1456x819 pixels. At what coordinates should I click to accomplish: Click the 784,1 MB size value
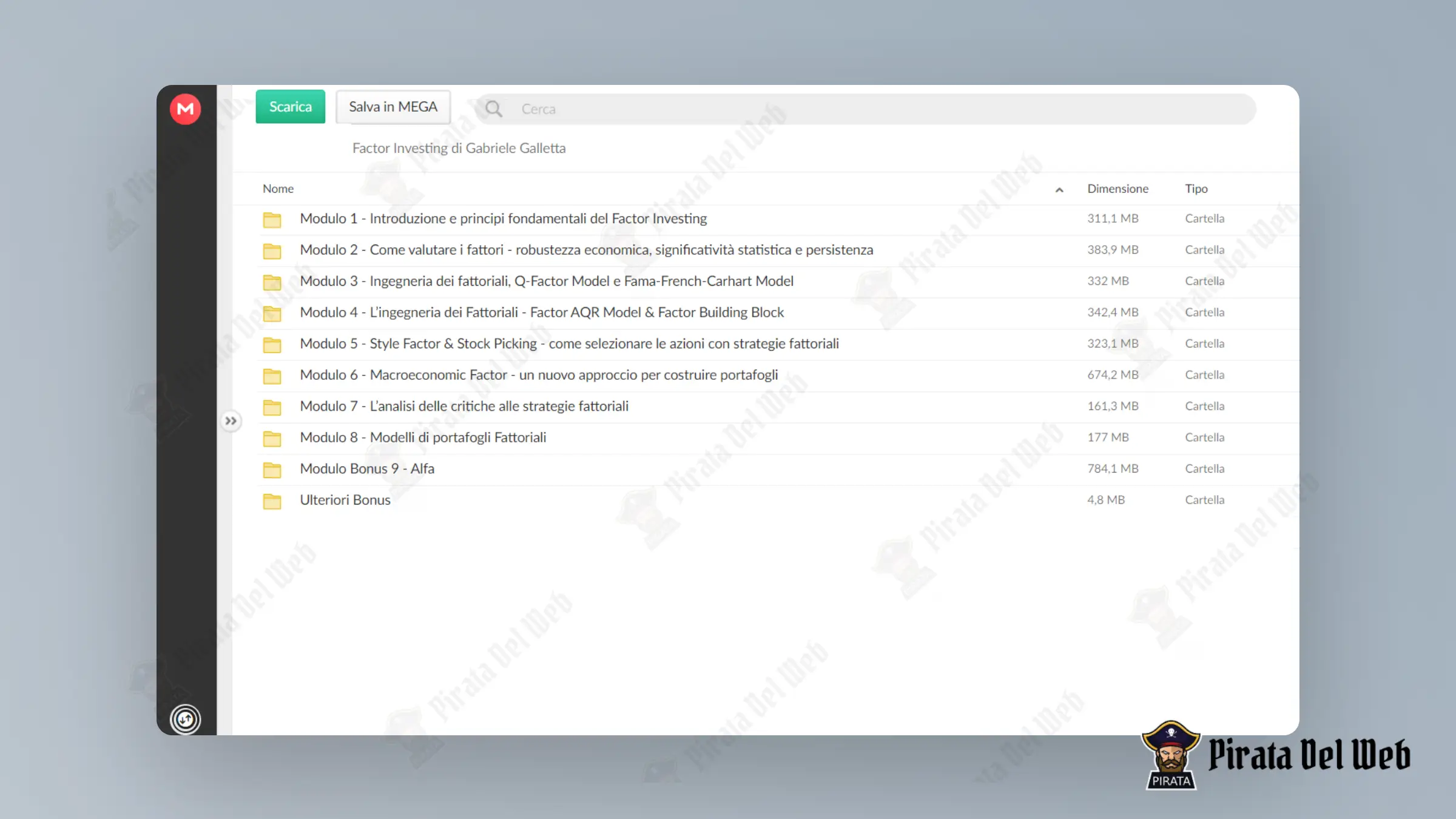[1113, 468]
